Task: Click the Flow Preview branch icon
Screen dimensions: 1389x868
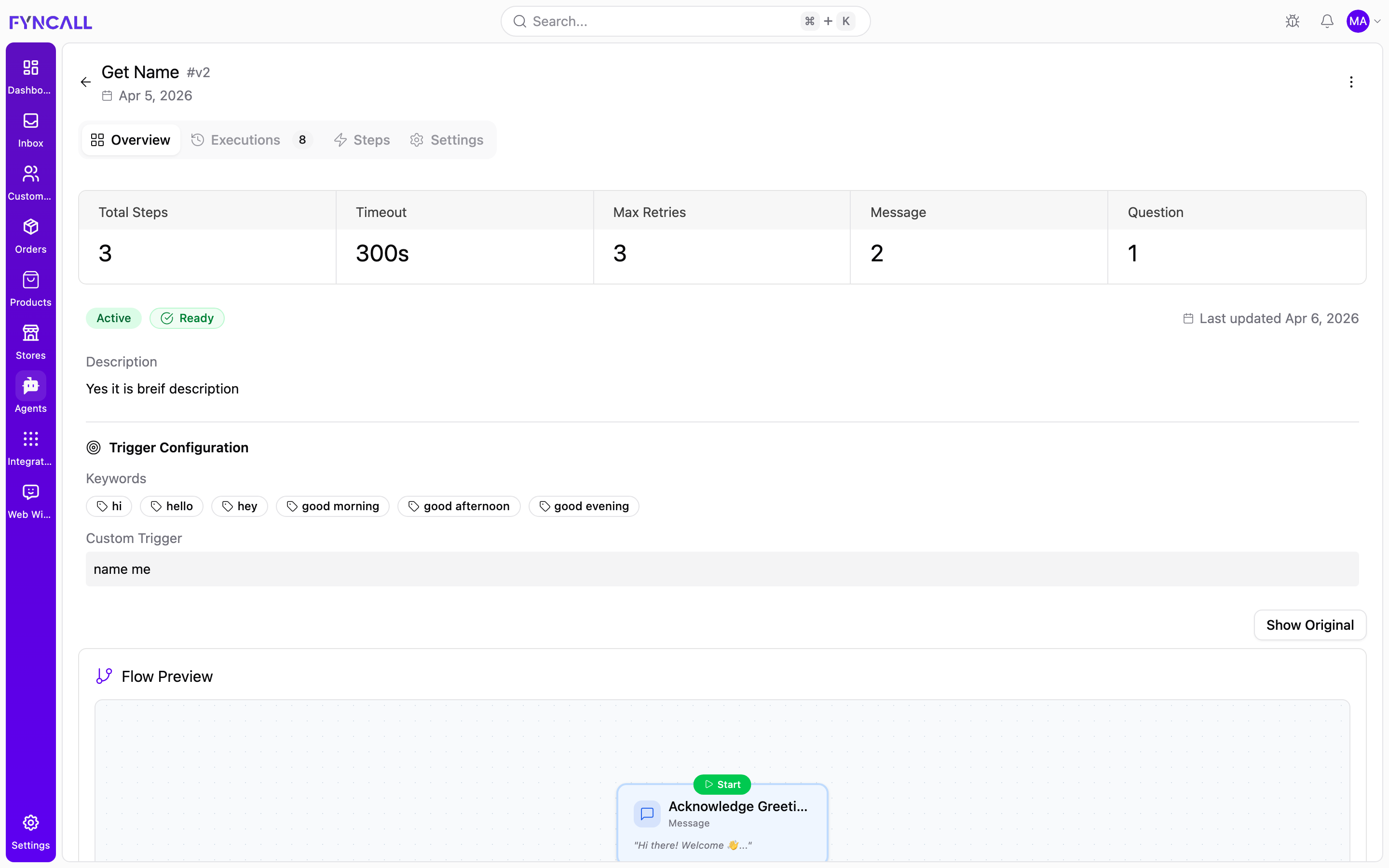Action: pos(104,676)
